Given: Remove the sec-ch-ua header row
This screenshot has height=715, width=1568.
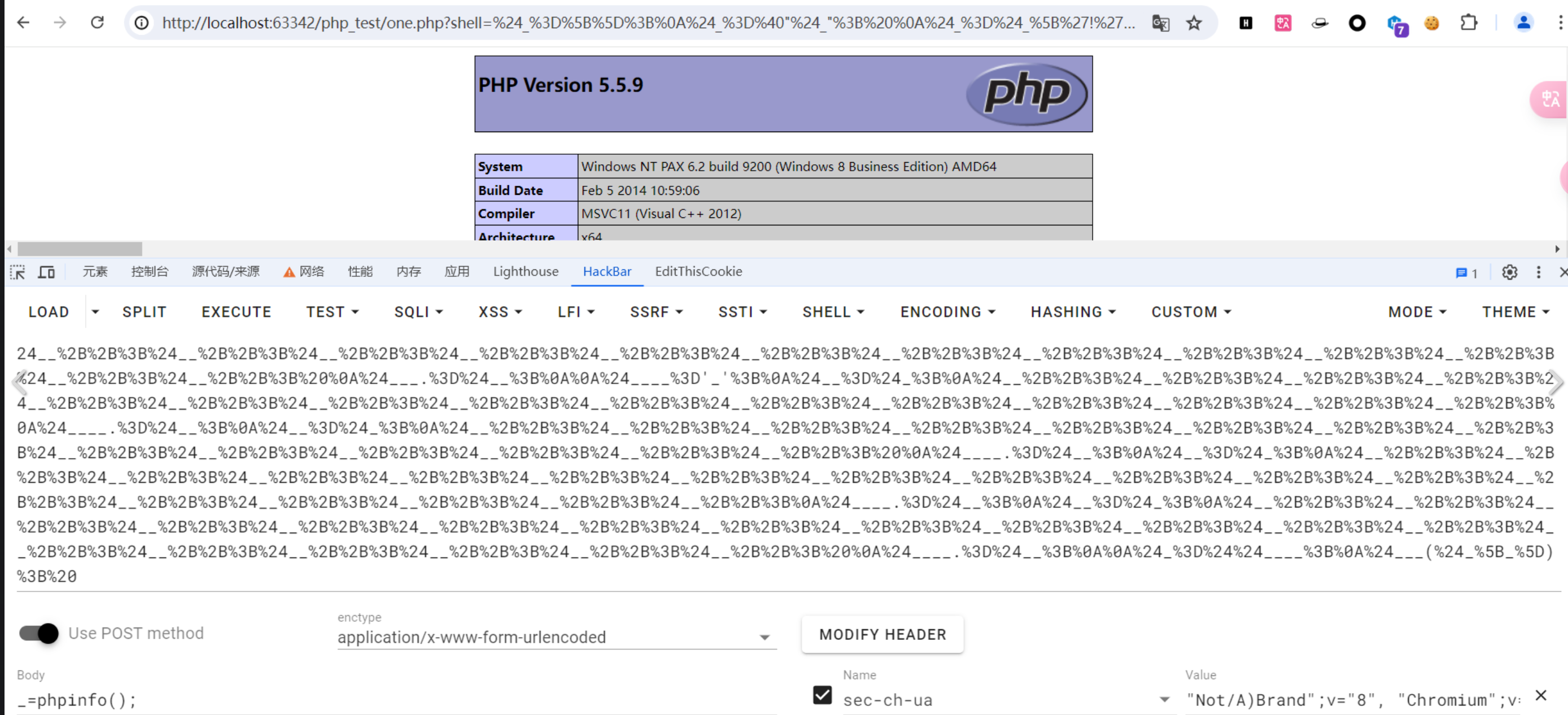Looking at the screenshot, I should (1540, 695).
